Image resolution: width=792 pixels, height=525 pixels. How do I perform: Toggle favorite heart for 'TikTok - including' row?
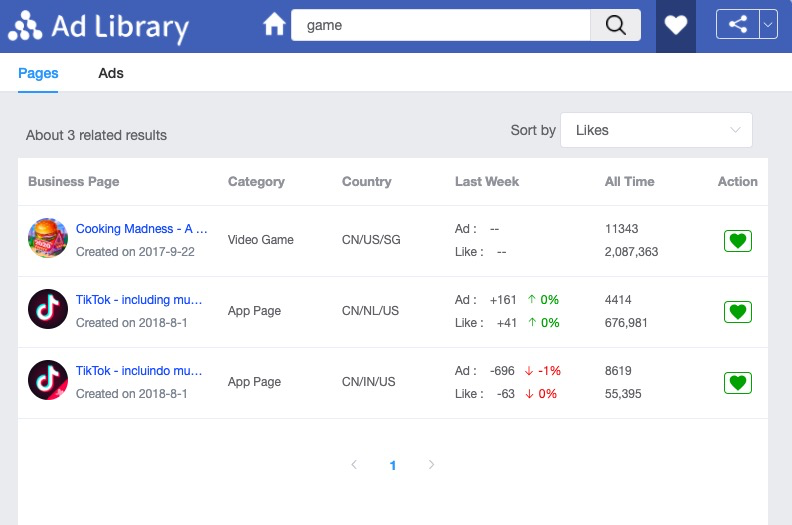(x=737, y=312)
